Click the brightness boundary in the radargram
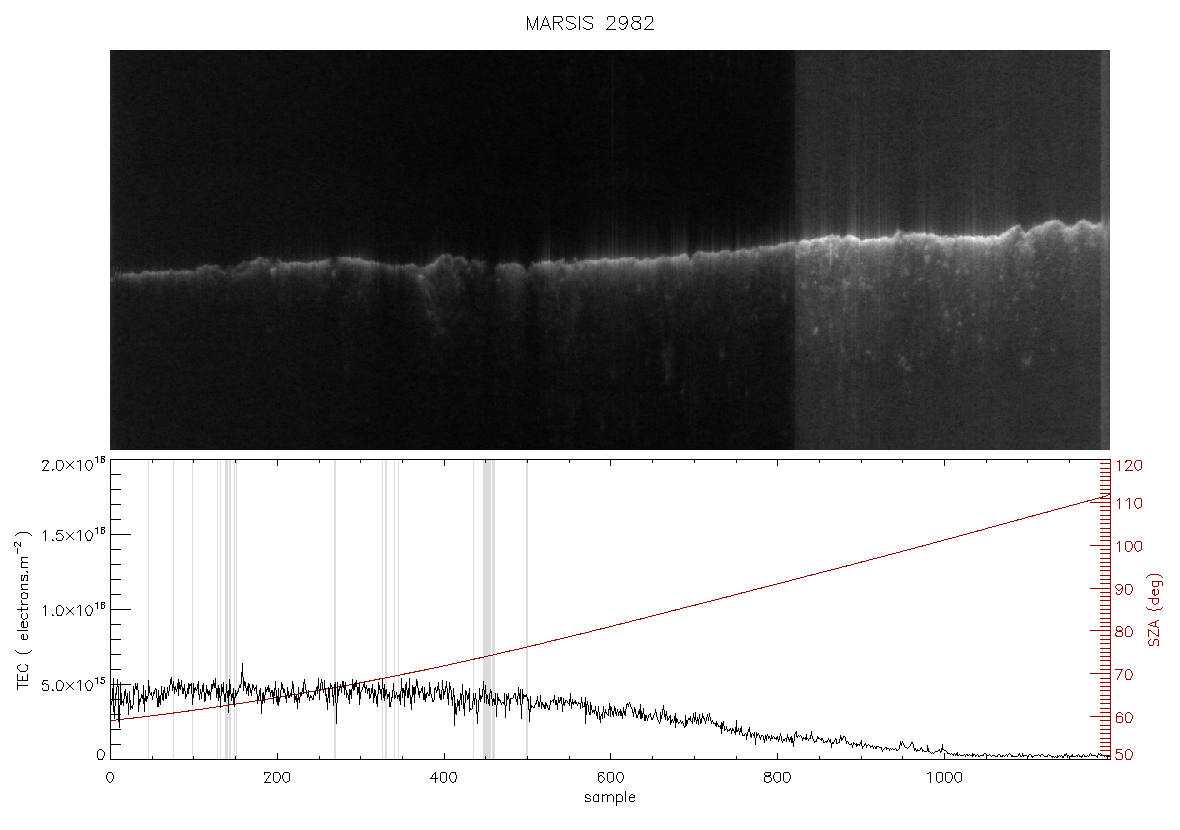The width and height of the screenshot is (1180, 830). point(795,250)
